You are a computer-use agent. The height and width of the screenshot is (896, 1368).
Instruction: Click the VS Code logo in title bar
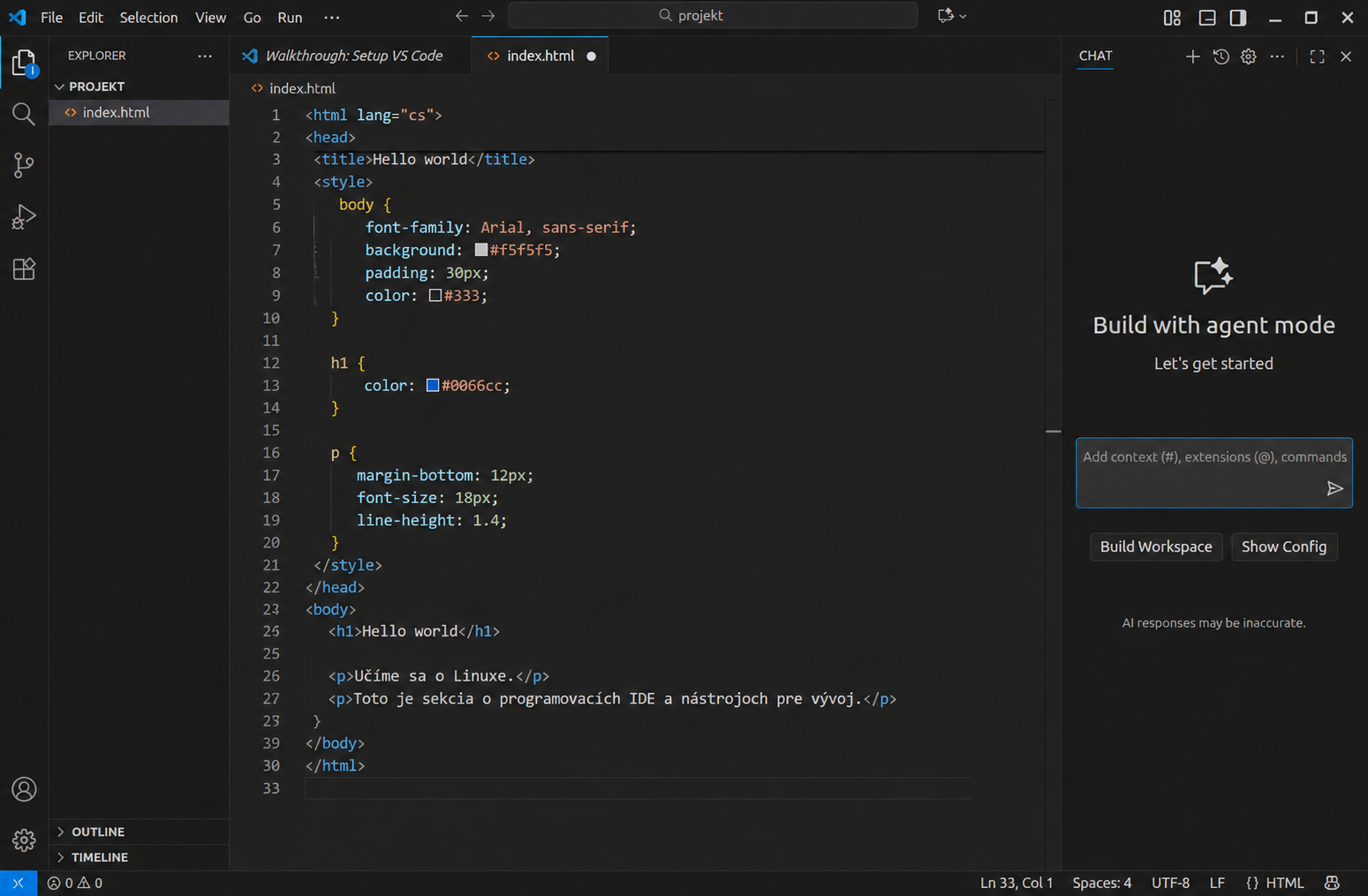(x=17, y=17)
